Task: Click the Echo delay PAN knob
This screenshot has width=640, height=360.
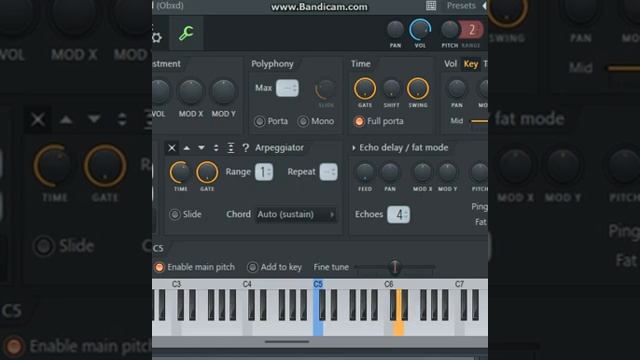Action: click(390, 172)
